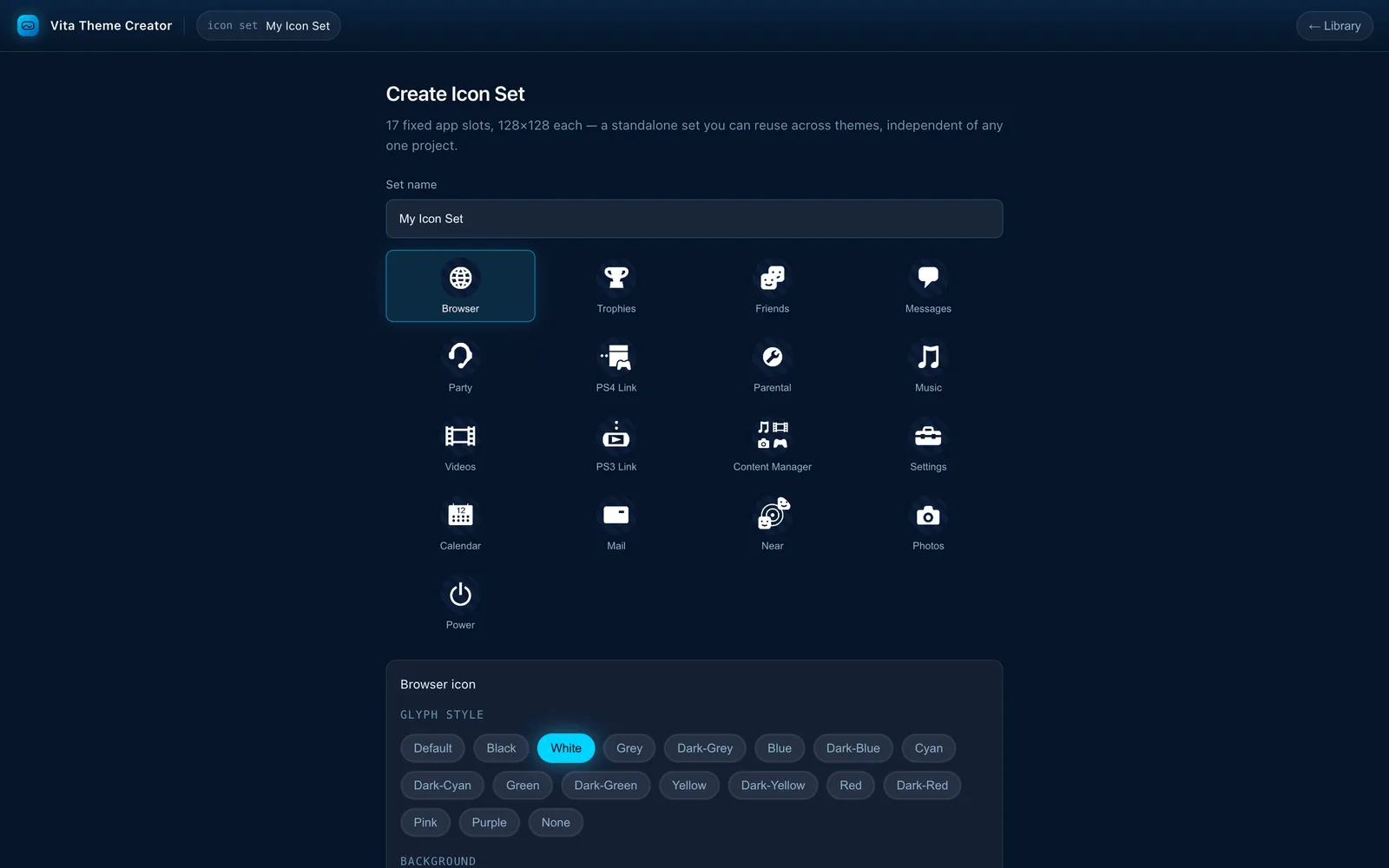Set glyph style to Purple
Image resolution: width=1389 pixels, height=868 pixels.
click(x=489, y=823)
